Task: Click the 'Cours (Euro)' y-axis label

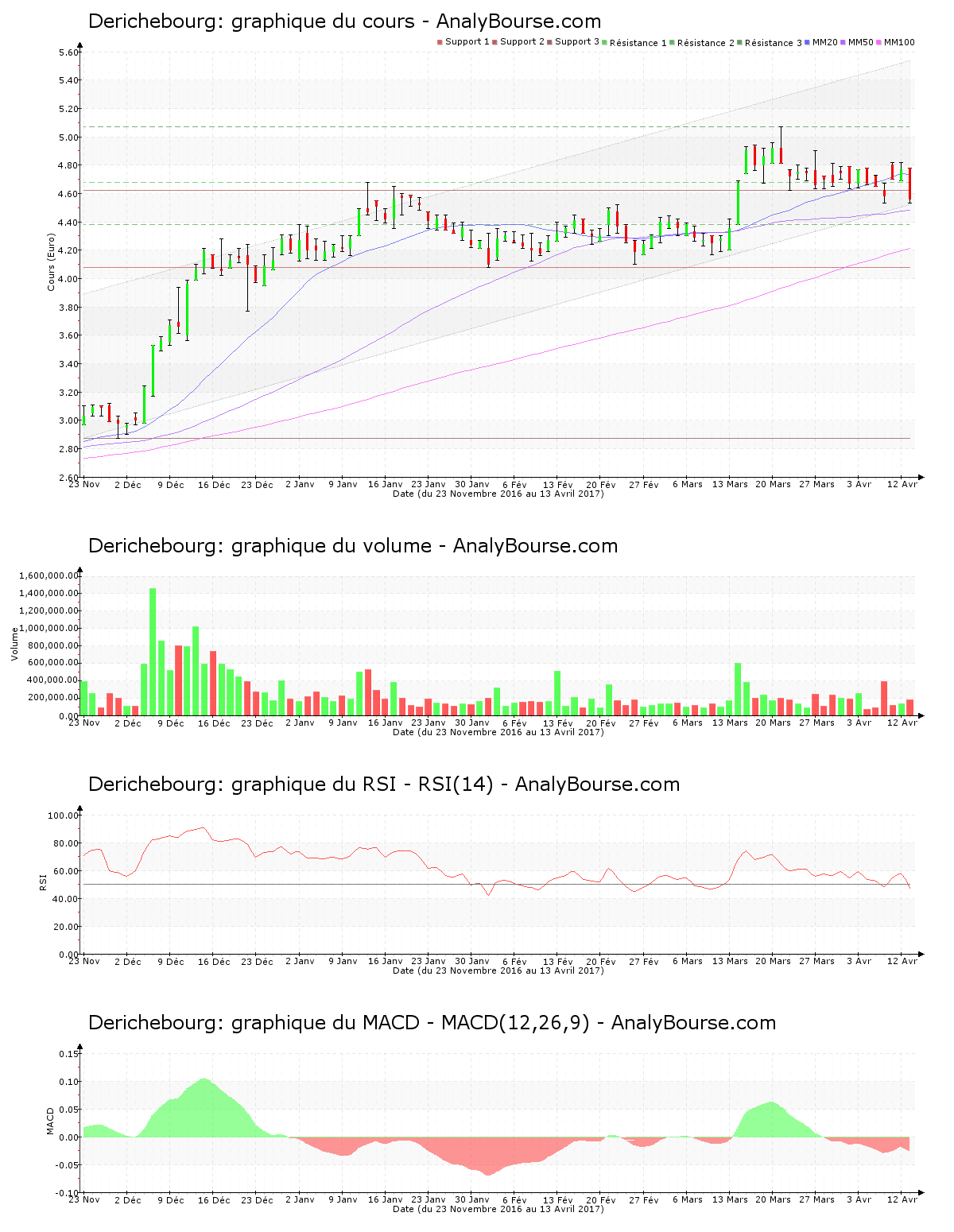Action: [51, 261]
